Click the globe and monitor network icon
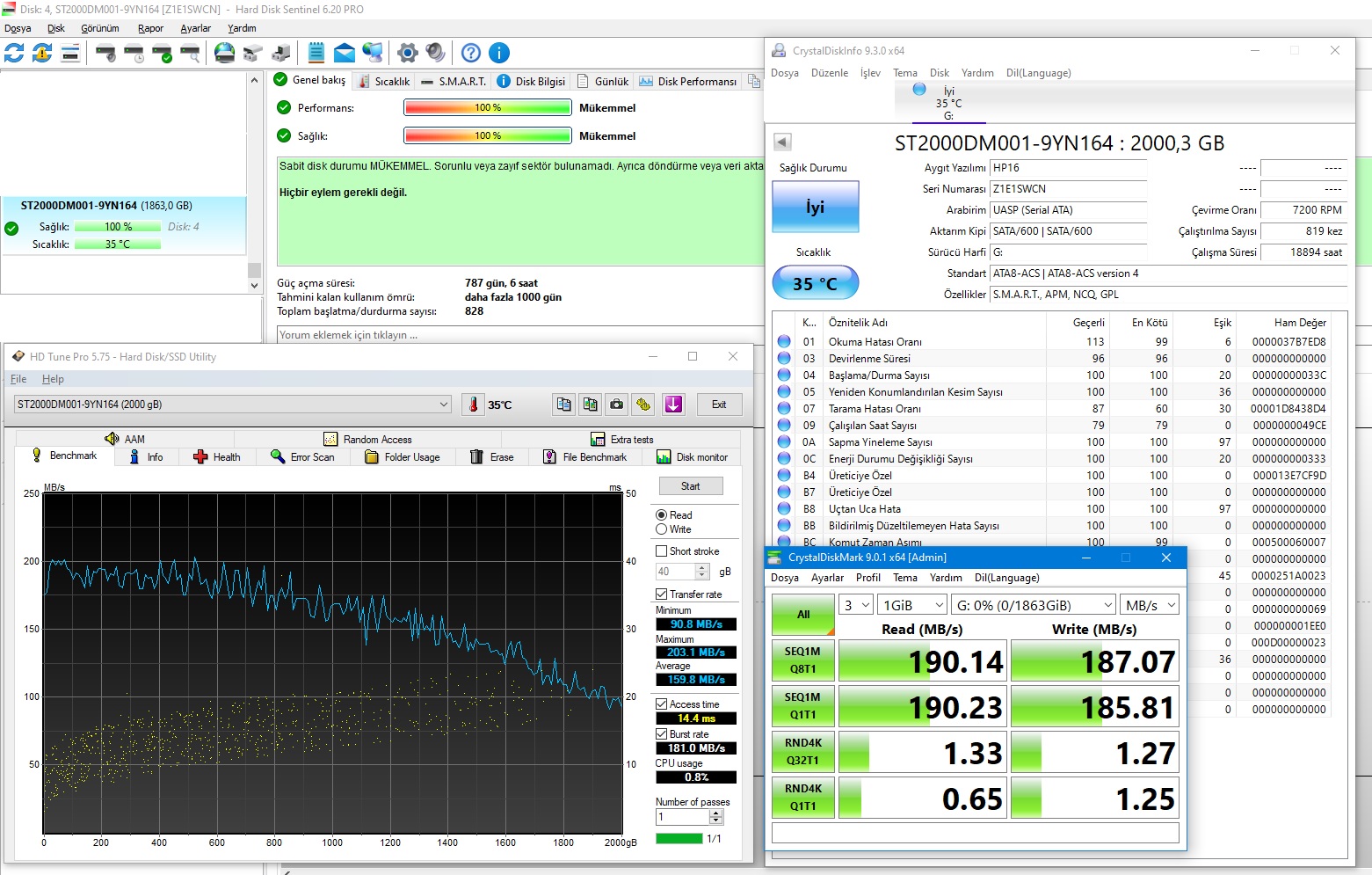 [373, 53]
